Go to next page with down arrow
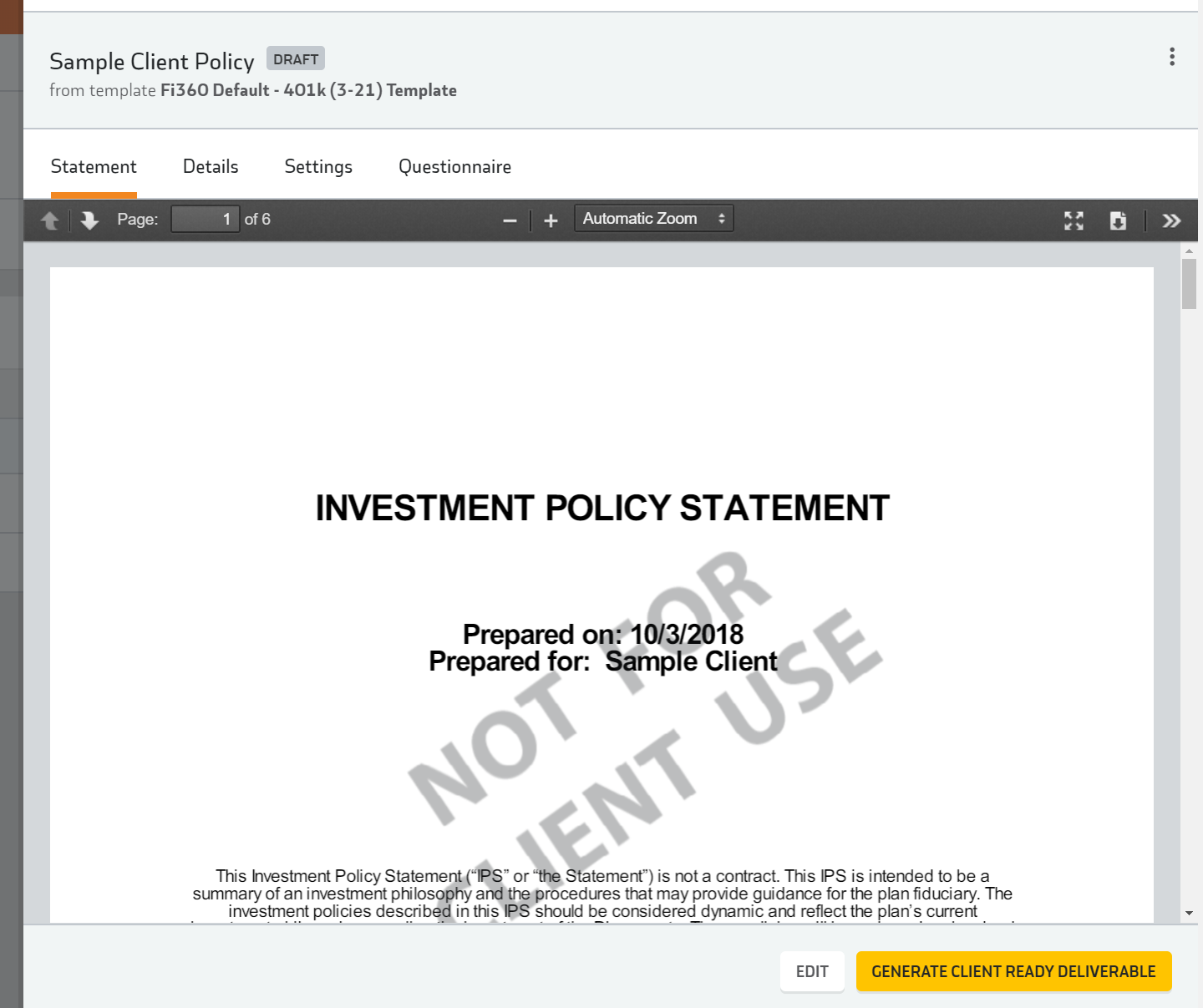Viewport: 1203px width, 1008px height. pos(89,220)
